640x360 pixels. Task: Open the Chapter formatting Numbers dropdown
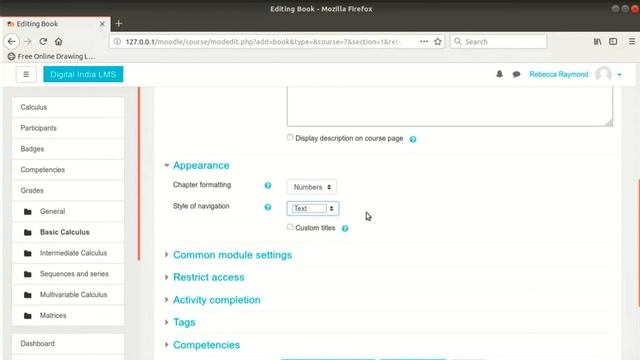pyautogui.click(x=312, y=187)
